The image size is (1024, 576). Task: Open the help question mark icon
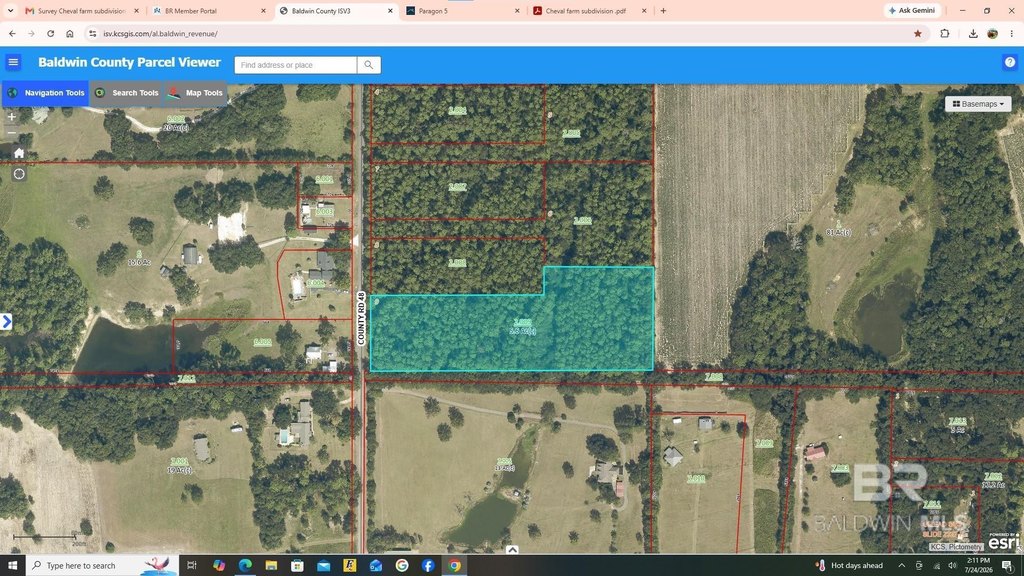(x=1010, y=63)
